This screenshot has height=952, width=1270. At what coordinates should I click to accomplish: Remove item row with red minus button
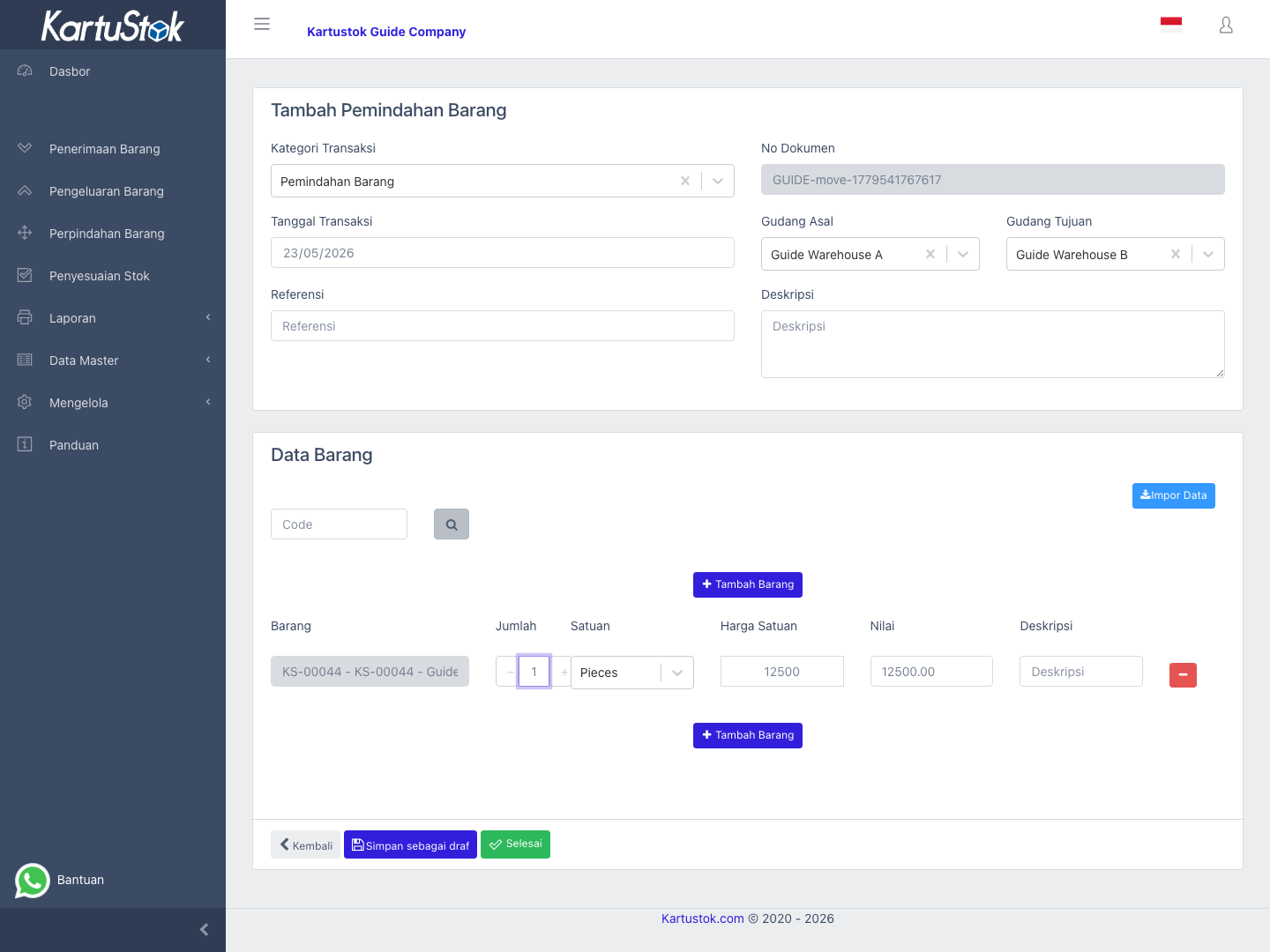point(1183,675)
